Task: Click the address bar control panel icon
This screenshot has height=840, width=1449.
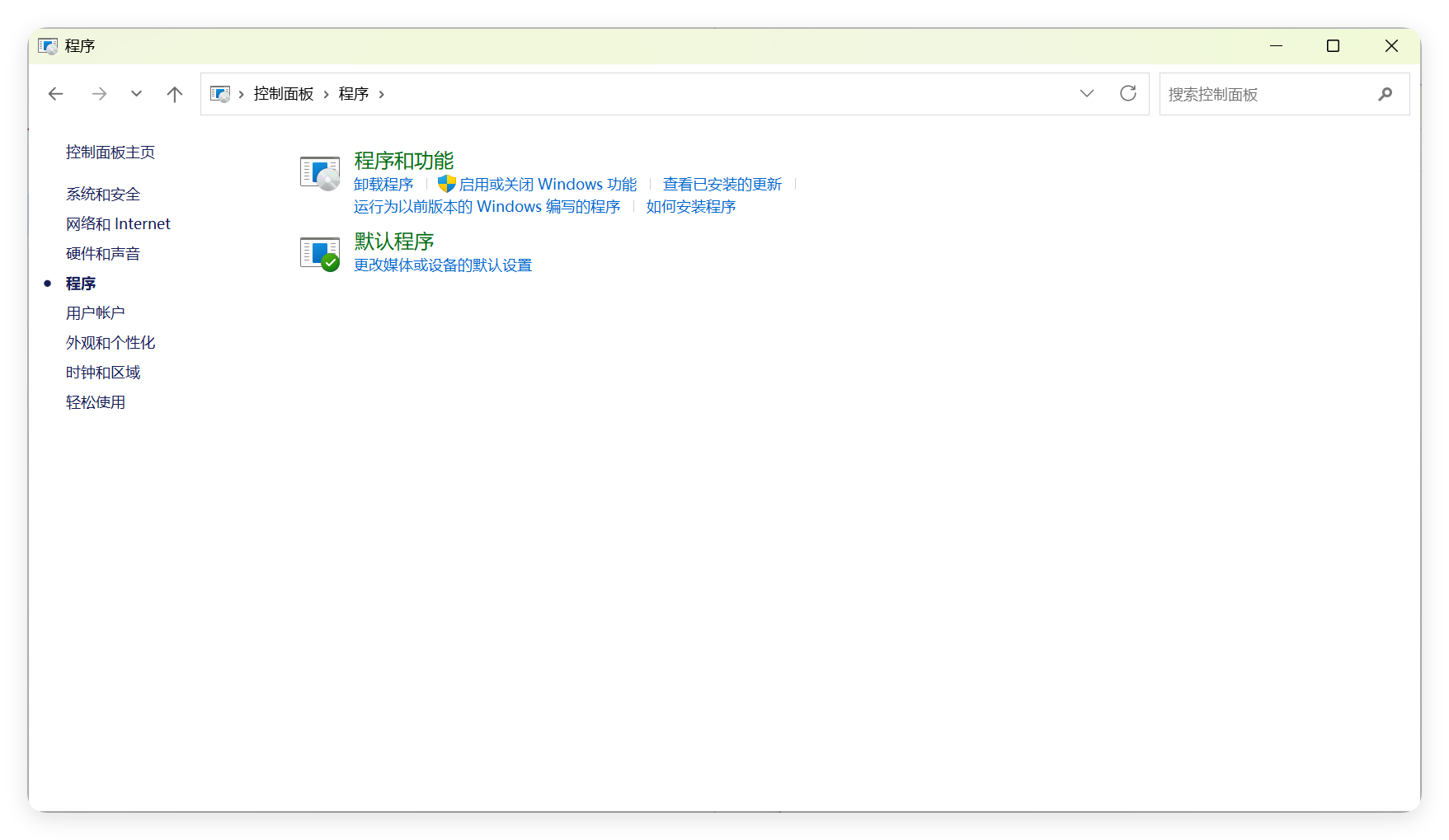Action: (219, 94)
